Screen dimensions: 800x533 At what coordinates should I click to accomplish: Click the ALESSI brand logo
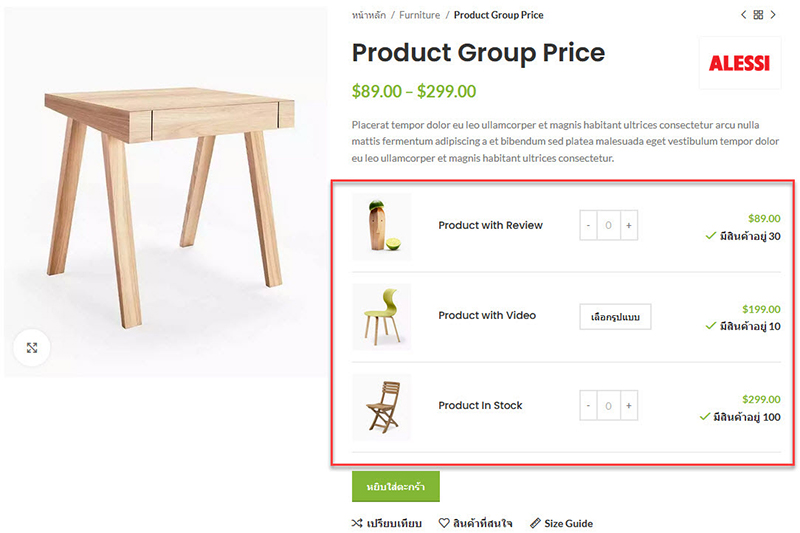[739, 63]
